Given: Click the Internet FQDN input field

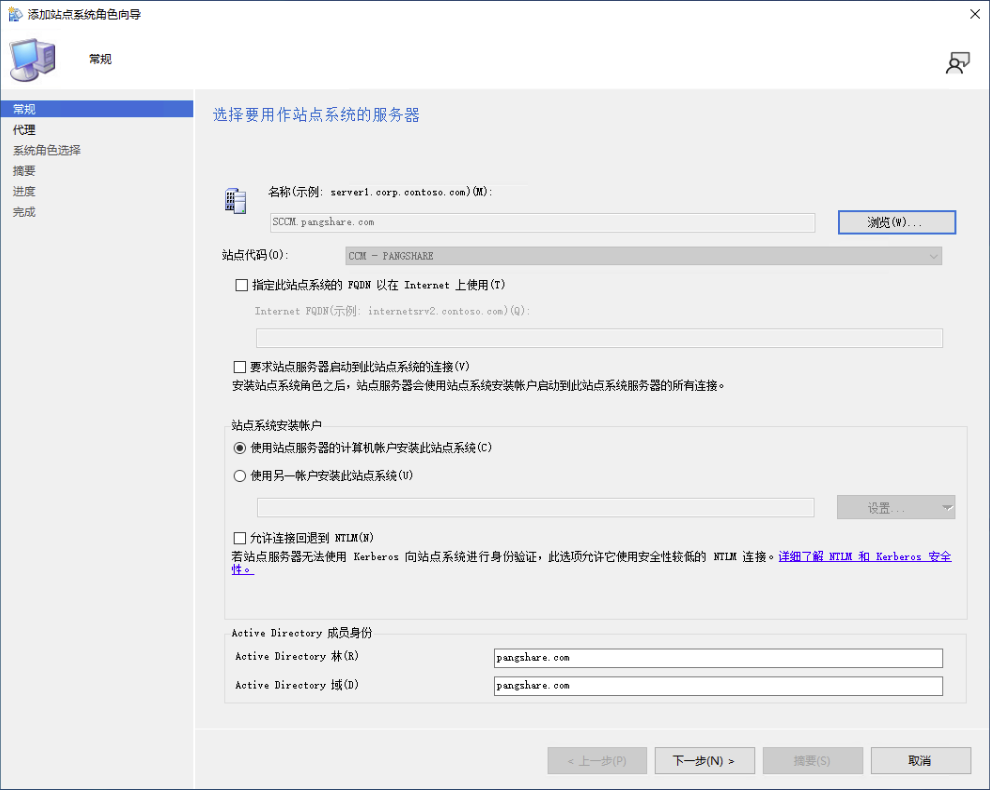Looking at the screenshot, I should [599, 338].
